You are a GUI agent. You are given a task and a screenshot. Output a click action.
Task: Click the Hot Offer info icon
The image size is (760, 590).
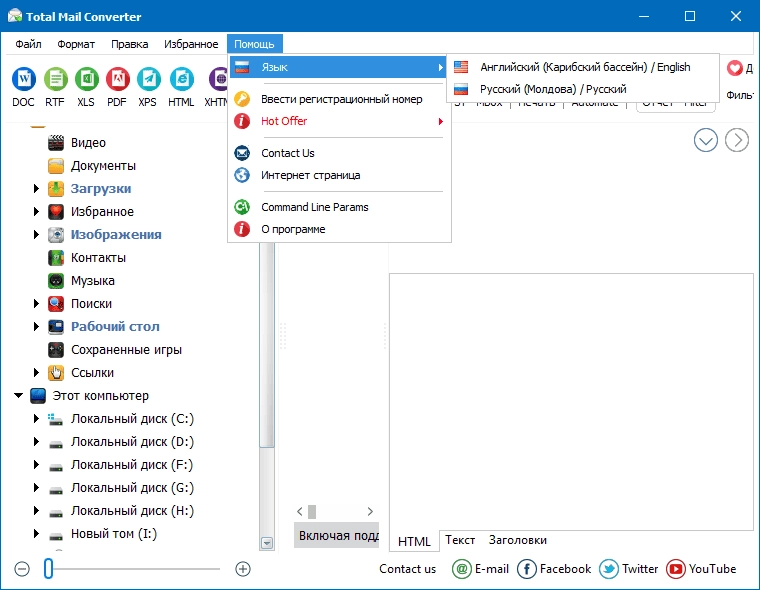coord(242,121)
